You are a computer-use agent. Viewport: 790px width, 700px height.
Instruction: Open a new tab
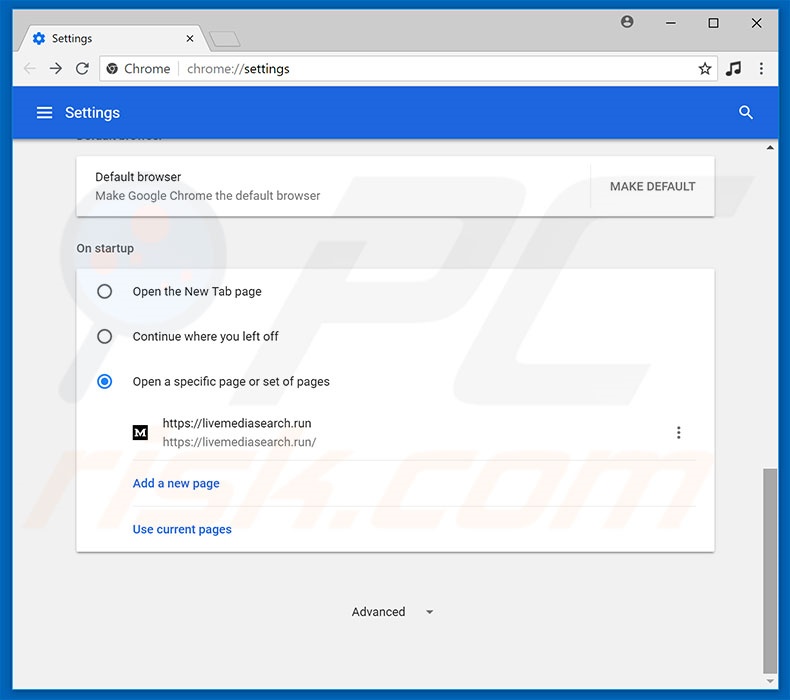225,39
